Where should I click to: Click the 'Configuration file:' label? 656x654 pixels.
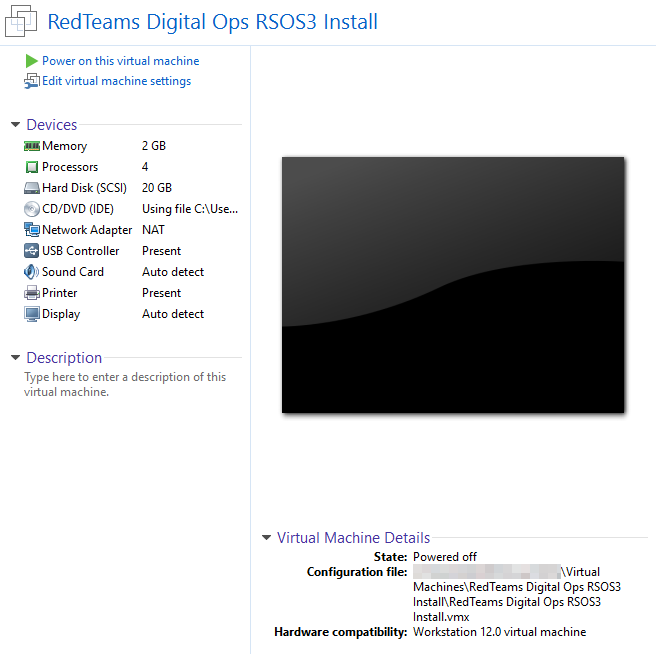[x=357, y=572]
